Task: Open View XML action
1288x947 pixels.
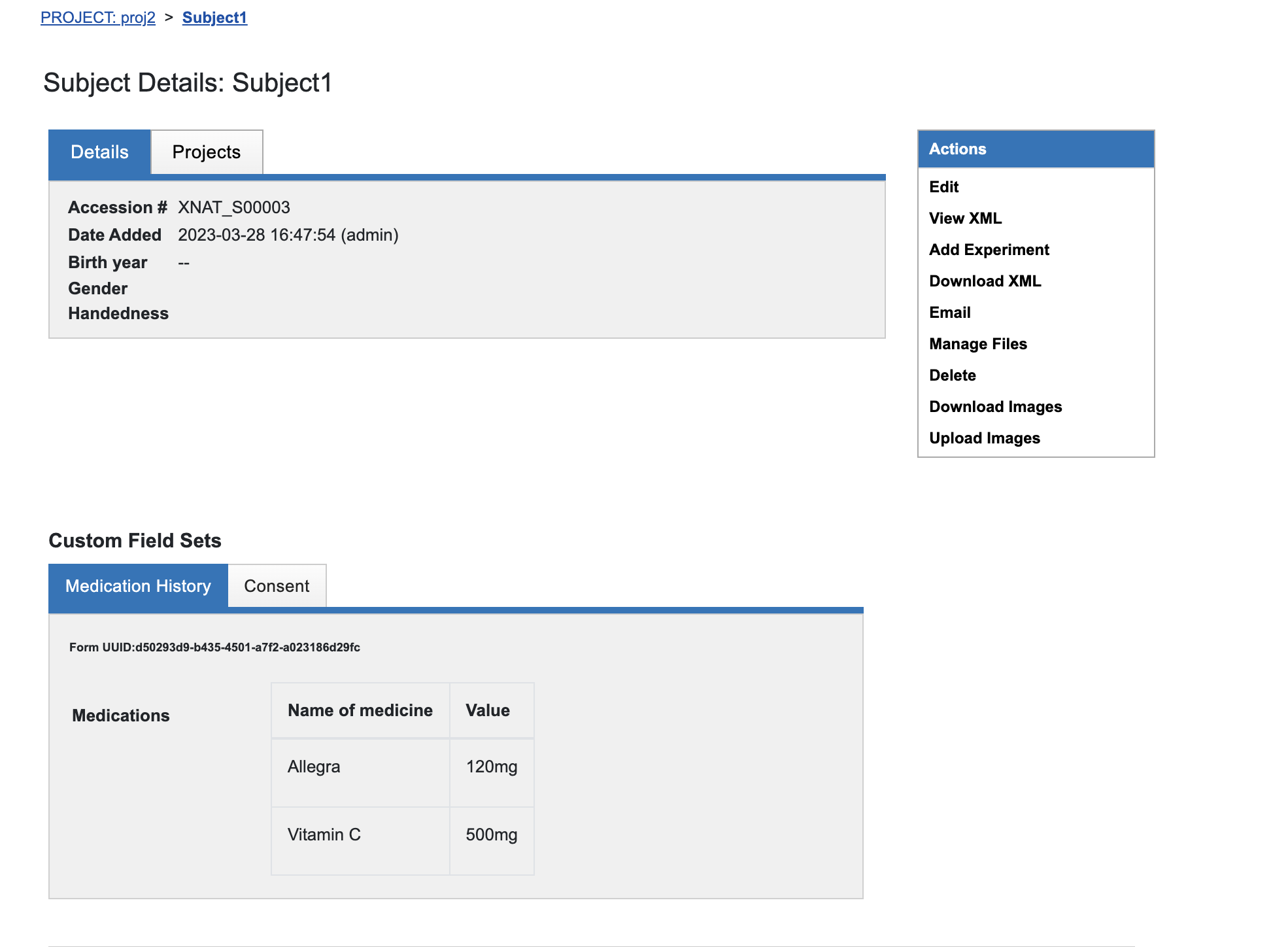Action: click(x=965, y=218)
